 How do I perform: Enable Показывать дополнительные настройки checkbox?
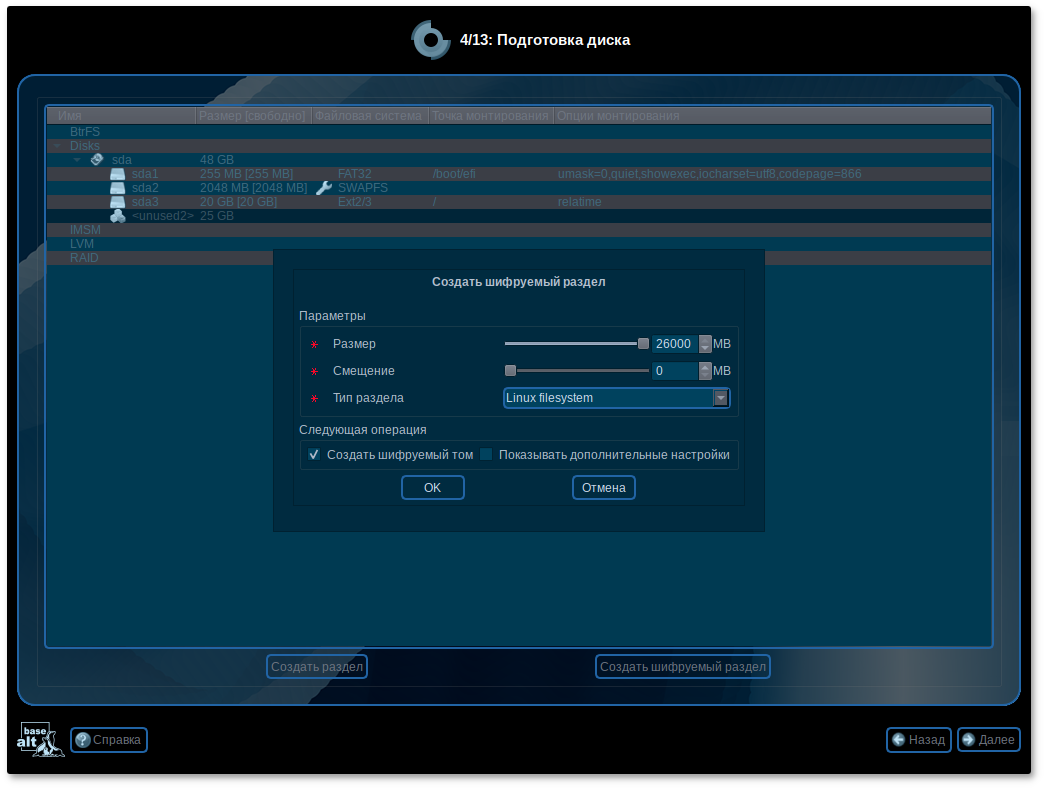click(486, 455)
